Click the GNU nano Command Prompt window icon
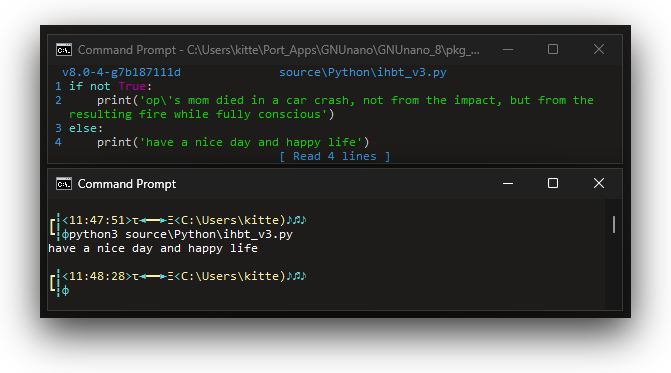Screen dimensions: 671x373 [x=64, y=50]
